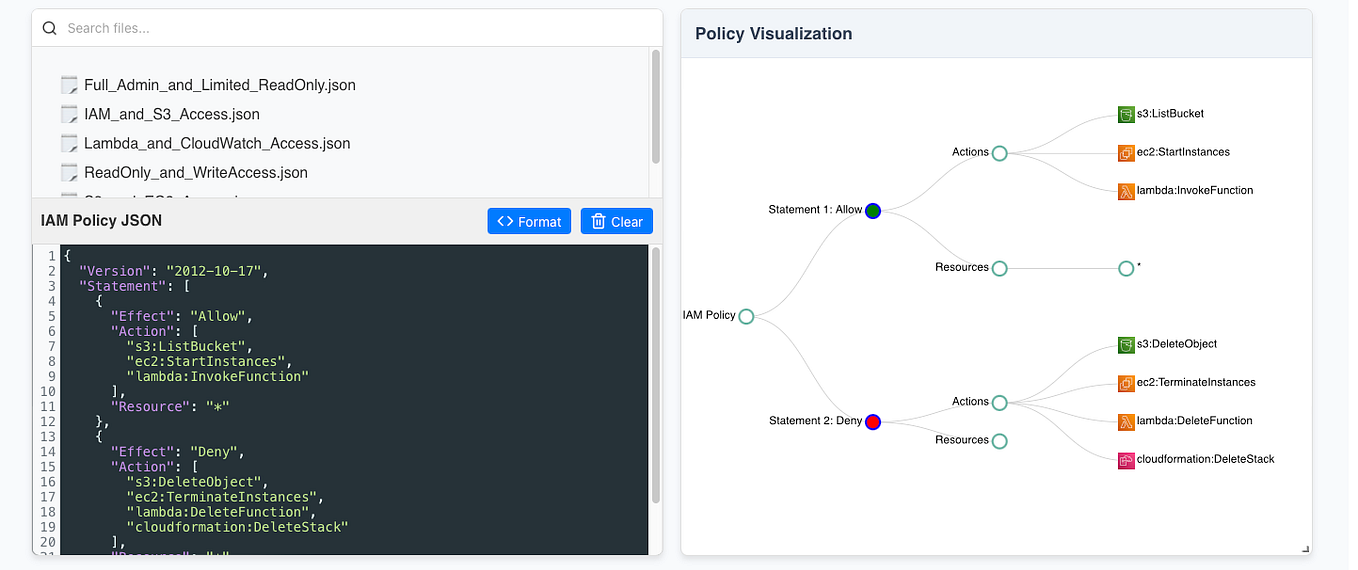Toggle the Actions node under Statement 2
This screenshot has height=570, width=1358.
coord(999,403)
